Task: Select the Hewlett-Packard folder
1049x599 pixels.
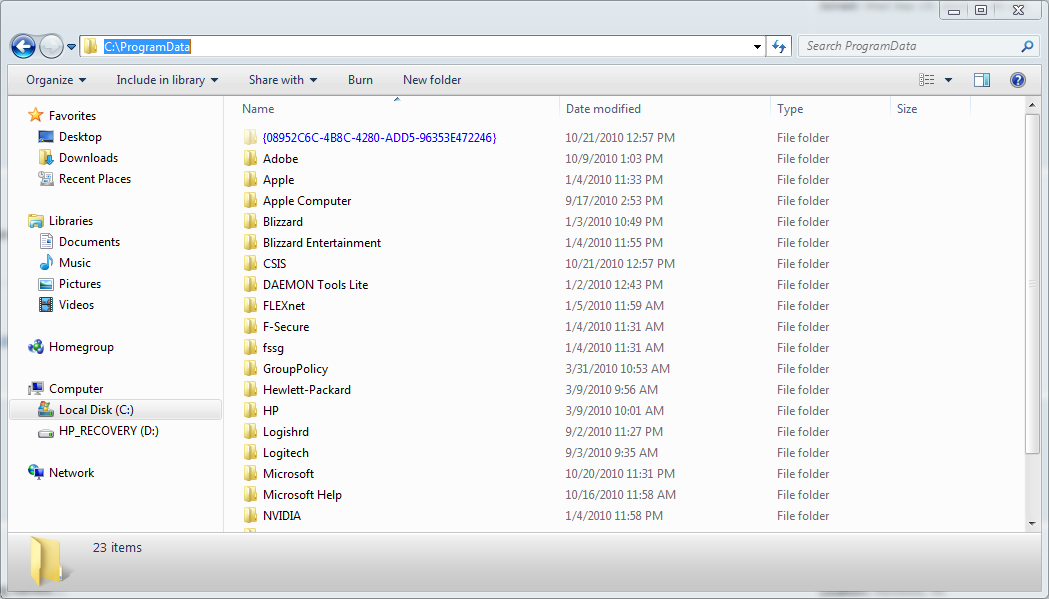Action: pos(306,390)
